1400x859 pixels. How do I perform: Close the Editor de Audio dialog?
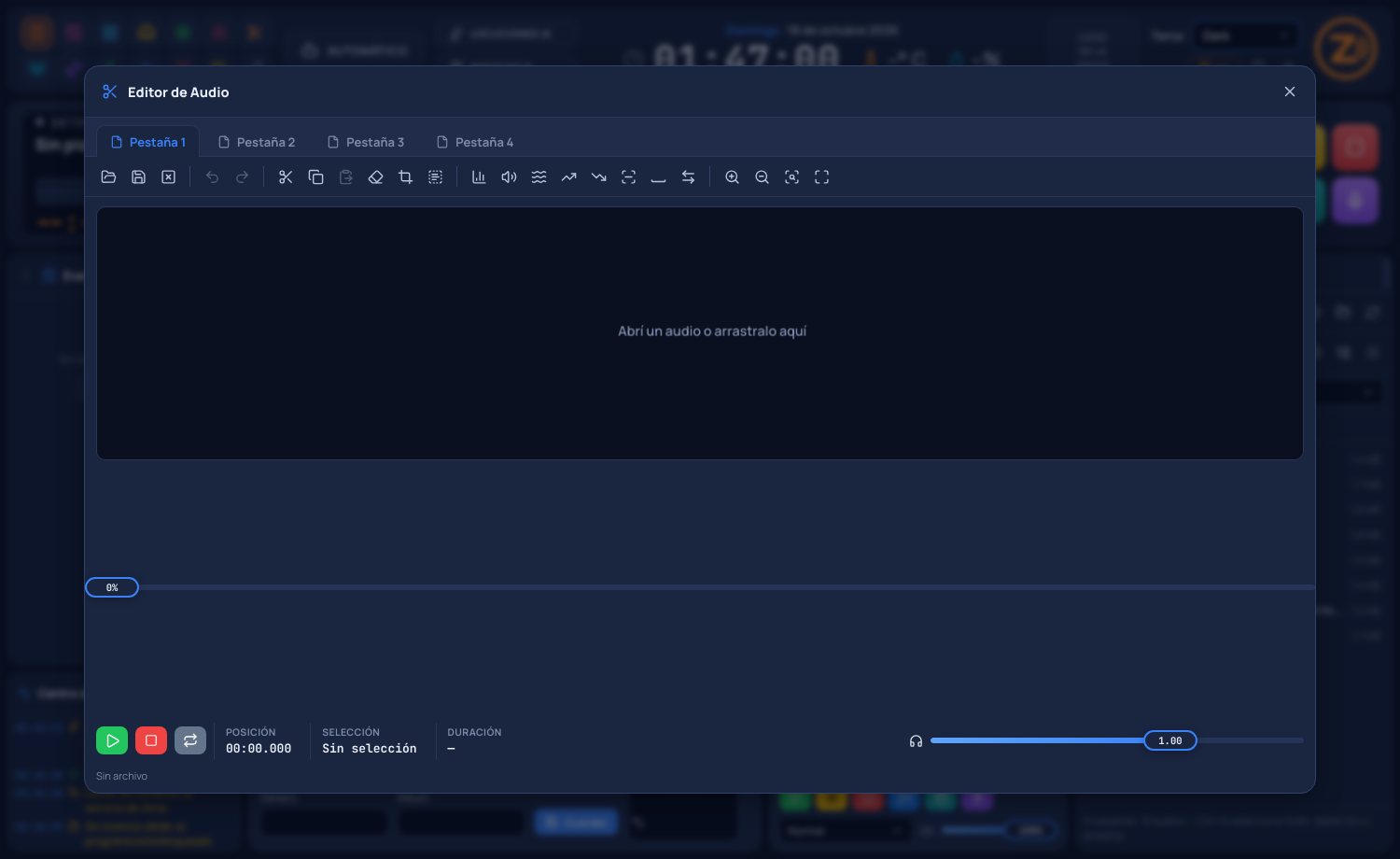click(x=1290, y=92)
